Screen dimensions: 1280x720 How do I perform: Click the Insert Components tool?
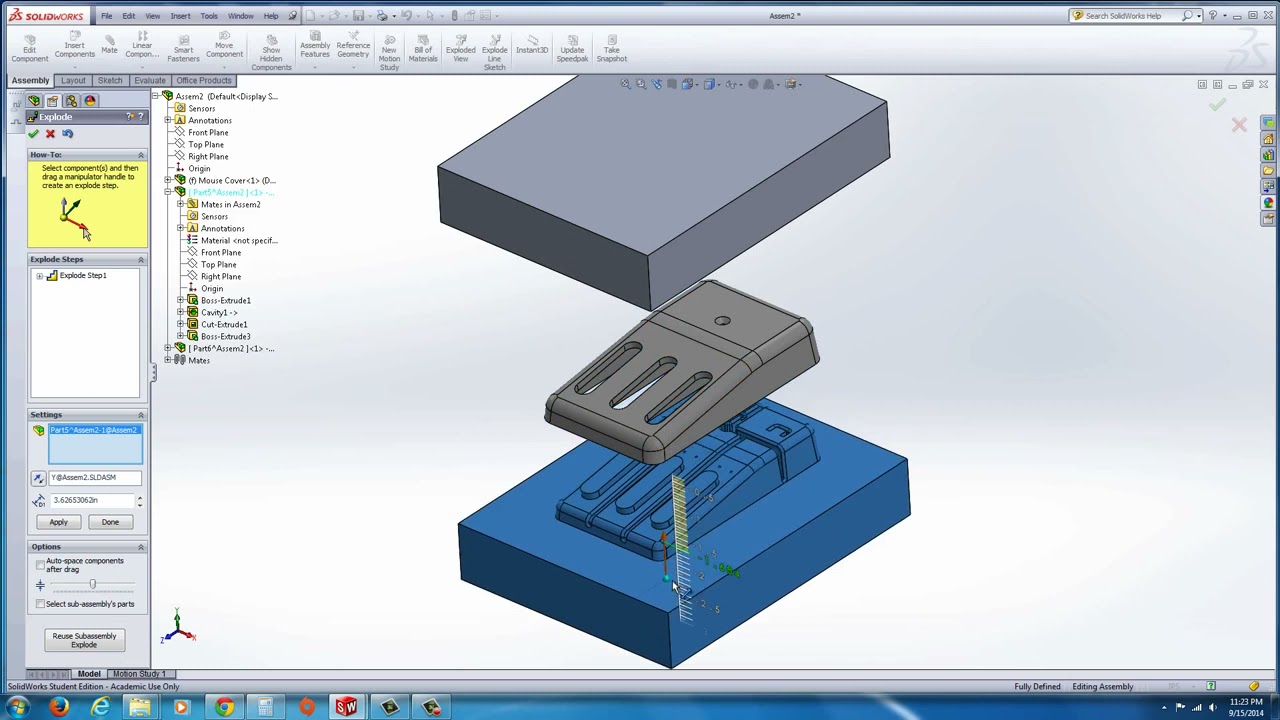tap(75, 49)
